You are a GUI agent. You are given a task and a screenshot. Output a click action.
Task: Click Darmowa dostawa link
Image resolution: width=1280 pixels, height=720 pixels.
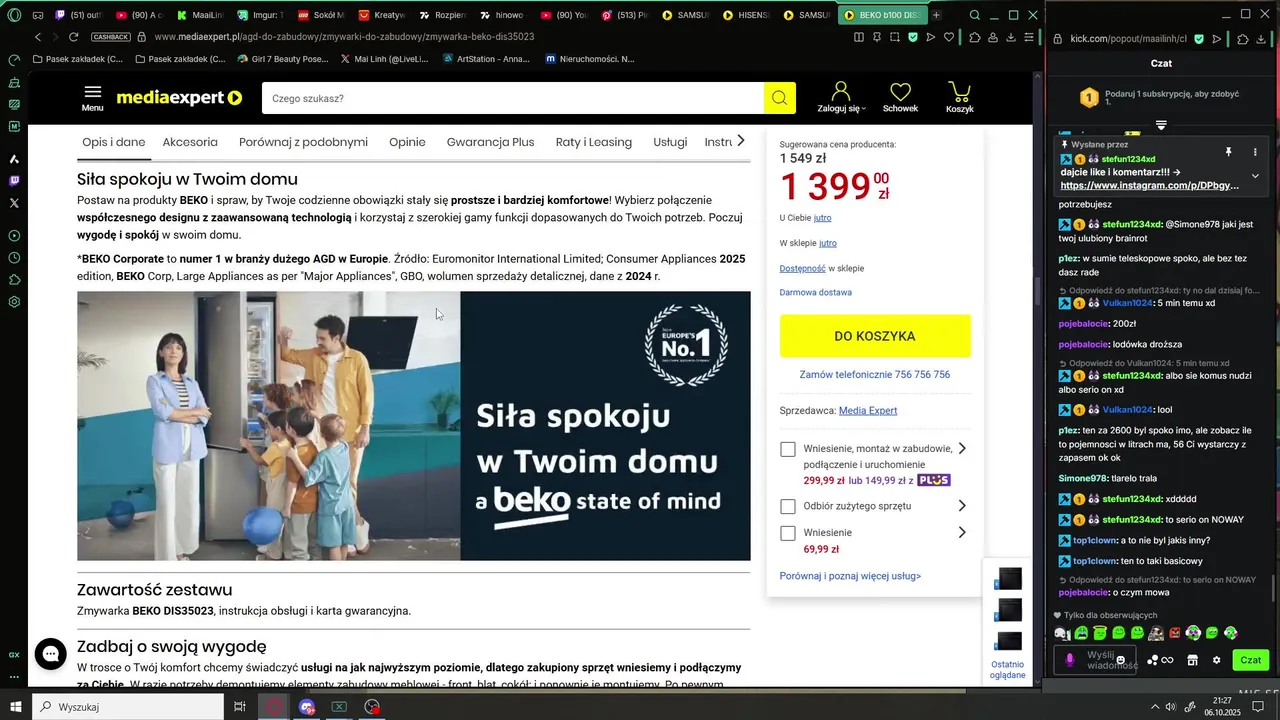tap(816, 293)
